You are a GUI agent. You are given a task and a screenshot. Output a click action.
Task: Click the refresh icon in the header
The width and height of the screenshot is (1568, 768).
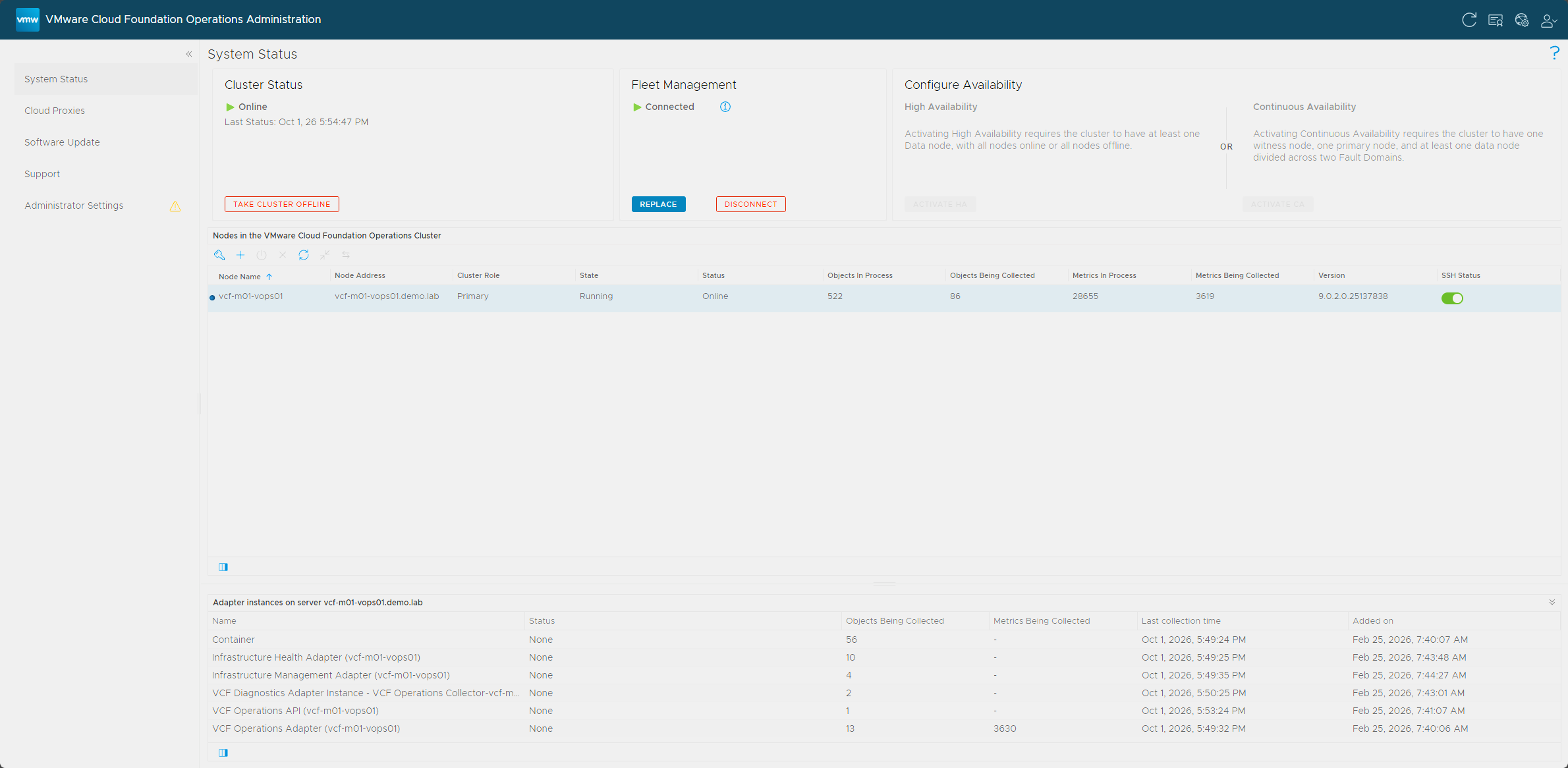pyautogui.click(x=1469, y=20)
